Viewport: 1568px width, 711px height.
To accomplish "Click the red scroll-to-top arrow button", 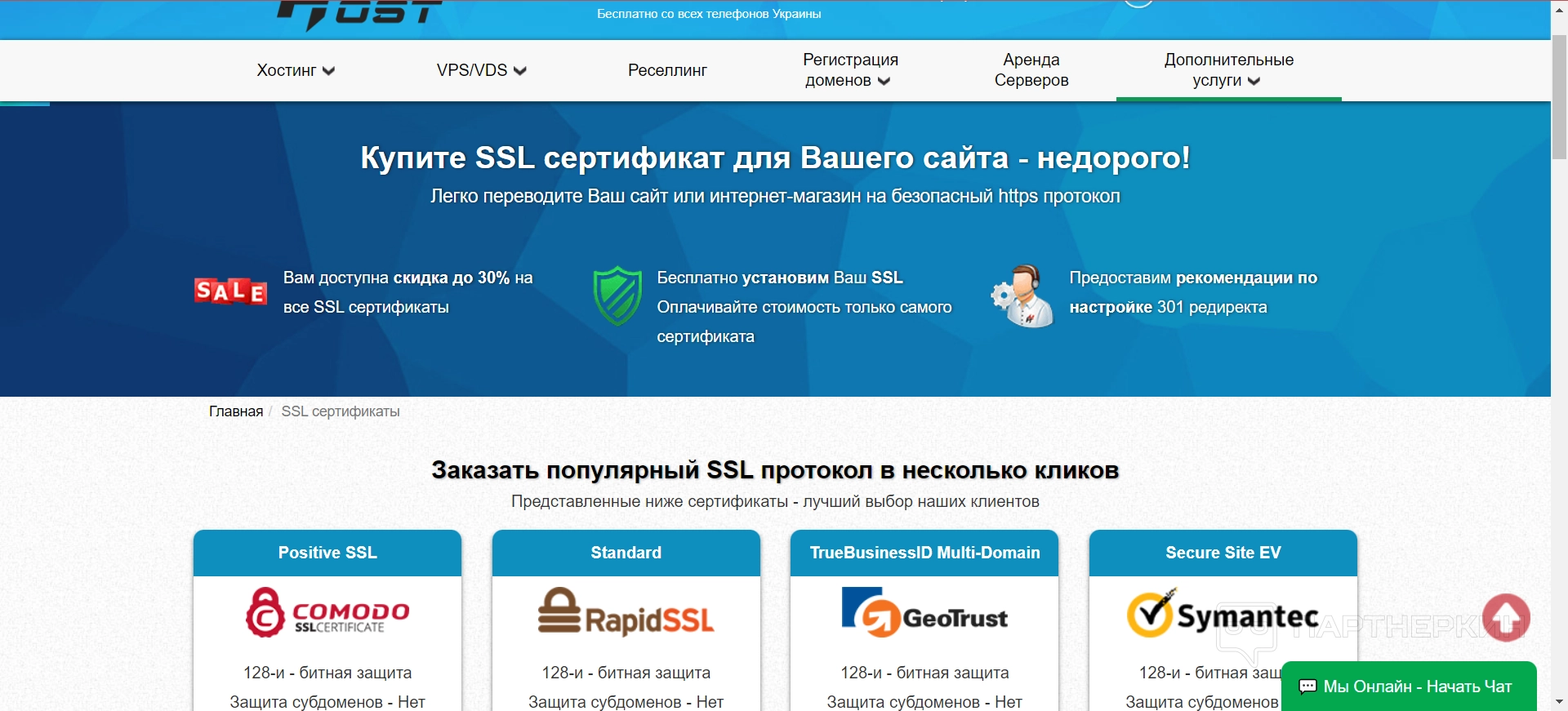I will click(x=1506, y=617).
